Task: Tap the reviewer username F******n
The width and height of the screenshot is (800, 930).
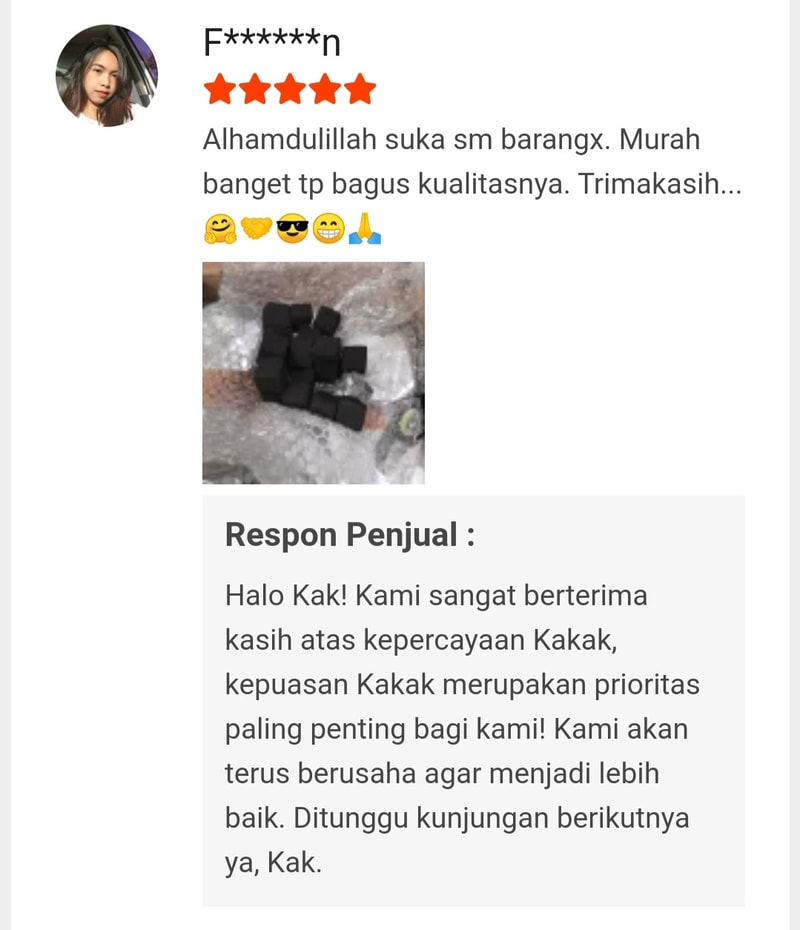Action: (272, 43)
